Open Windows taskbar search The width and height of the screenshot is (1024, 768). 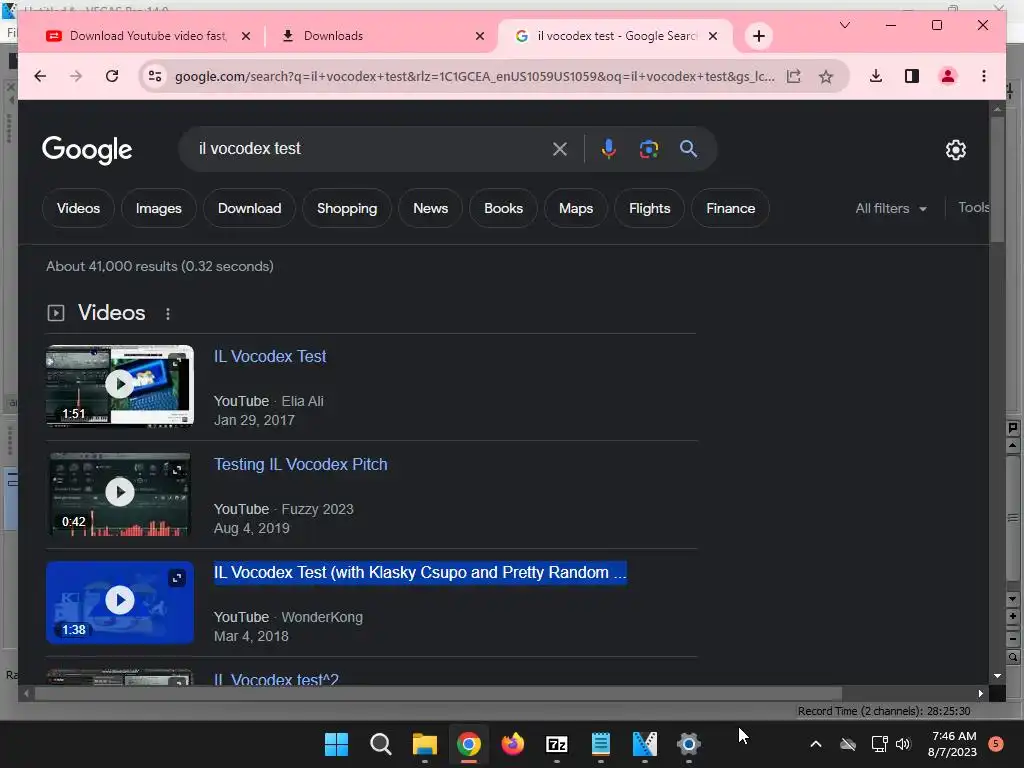380,744
